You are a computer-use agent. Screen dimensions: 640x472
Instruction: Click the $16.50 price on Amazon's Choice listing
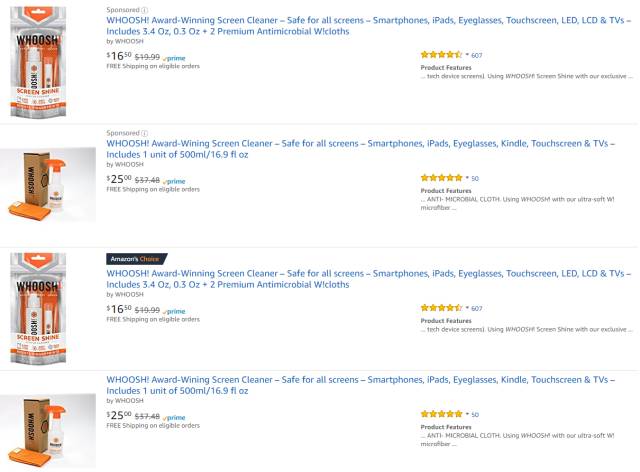(118, 310)
